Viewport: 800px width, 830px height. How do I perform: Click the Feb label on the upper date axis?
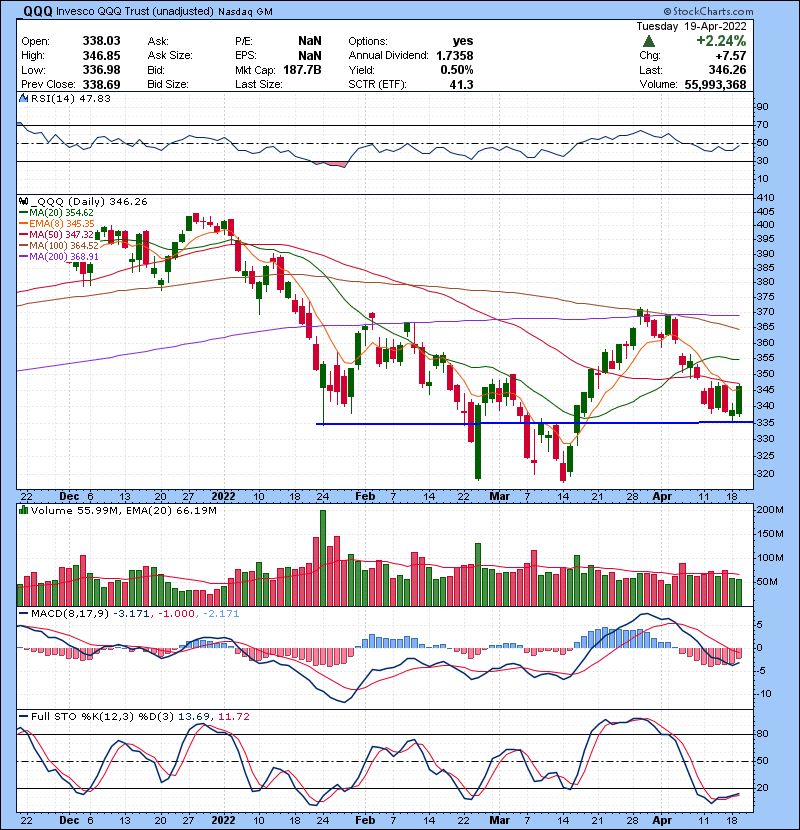[x=365, y=497]
